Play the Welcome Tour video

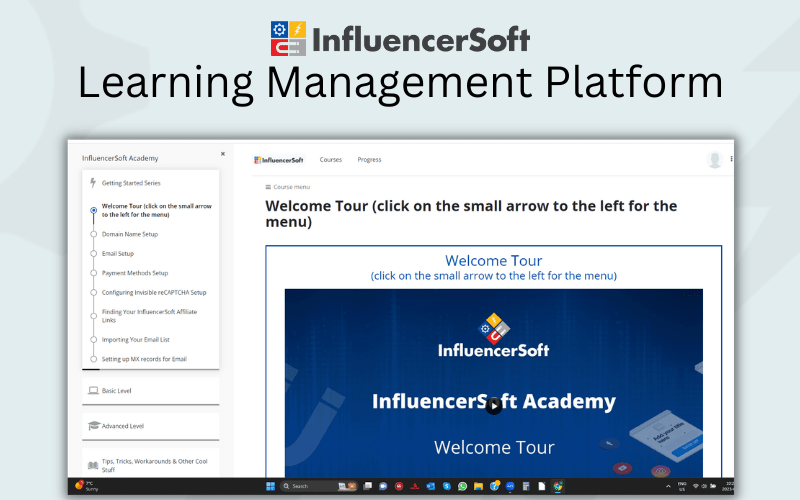point(493,406)
